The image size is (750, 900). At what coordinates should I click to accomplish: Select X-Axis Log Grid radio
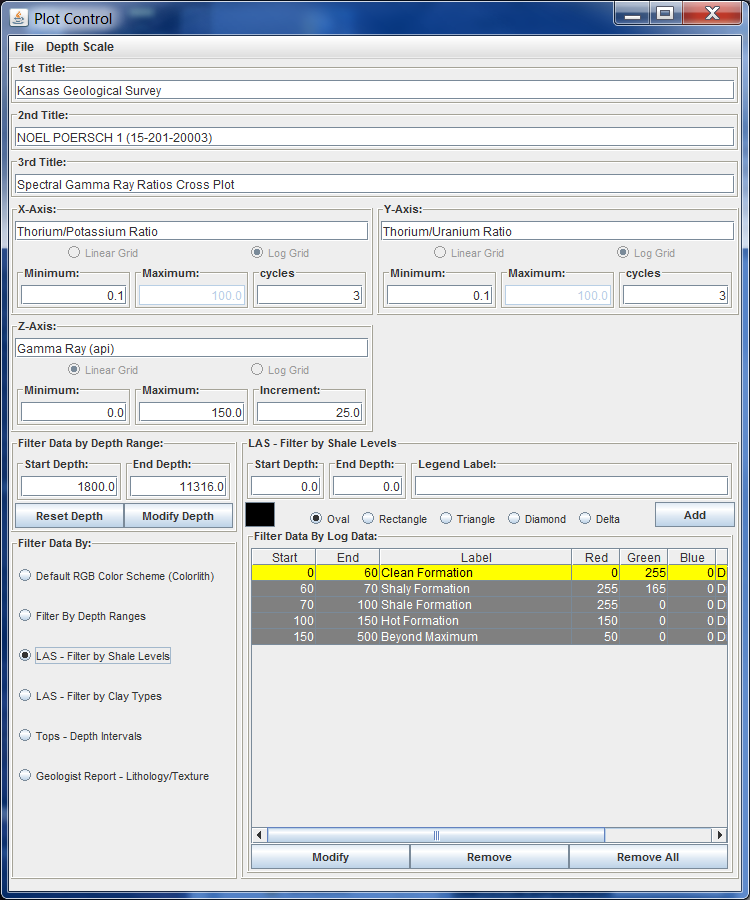click(280, 253)
